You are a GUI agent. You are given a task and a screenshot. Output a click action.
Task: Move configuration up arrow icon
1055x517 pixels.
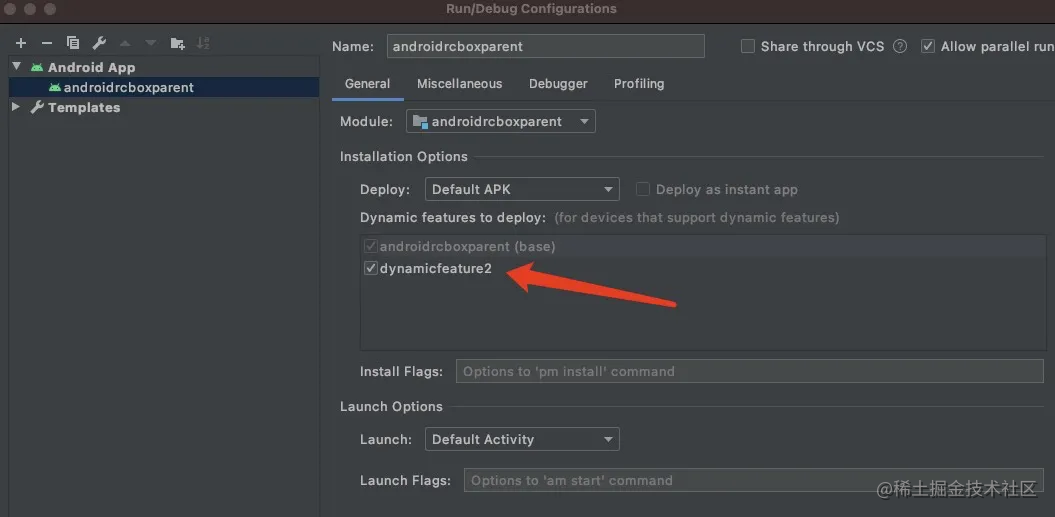[125, 43]
